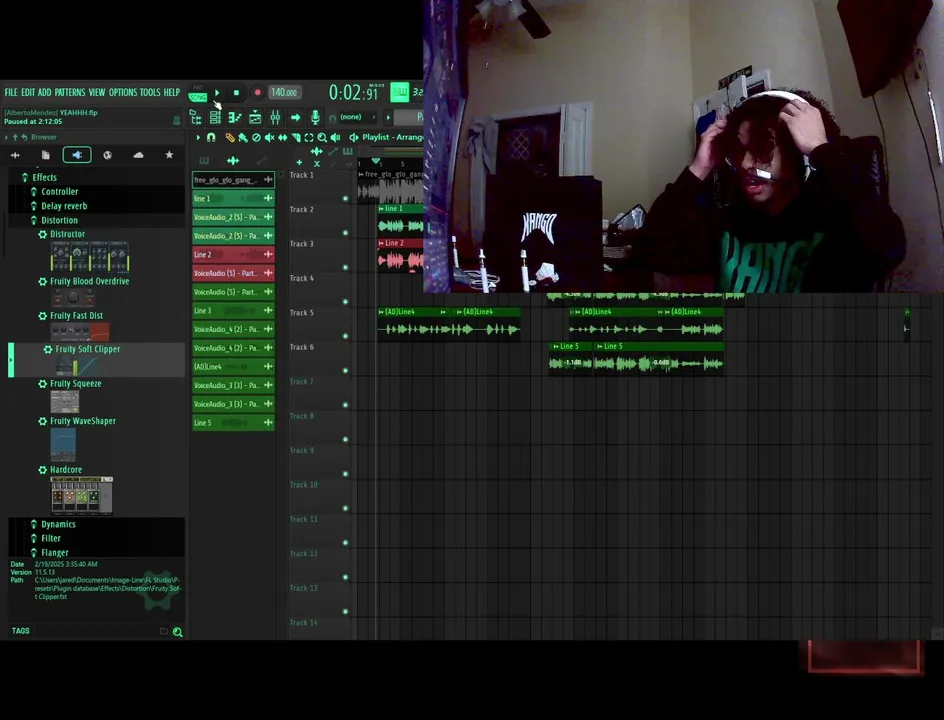The width and height of the screenshot is (944, 720).
Task: Select the red 'Line 2' pattern in picker
Action: (233, 254)
